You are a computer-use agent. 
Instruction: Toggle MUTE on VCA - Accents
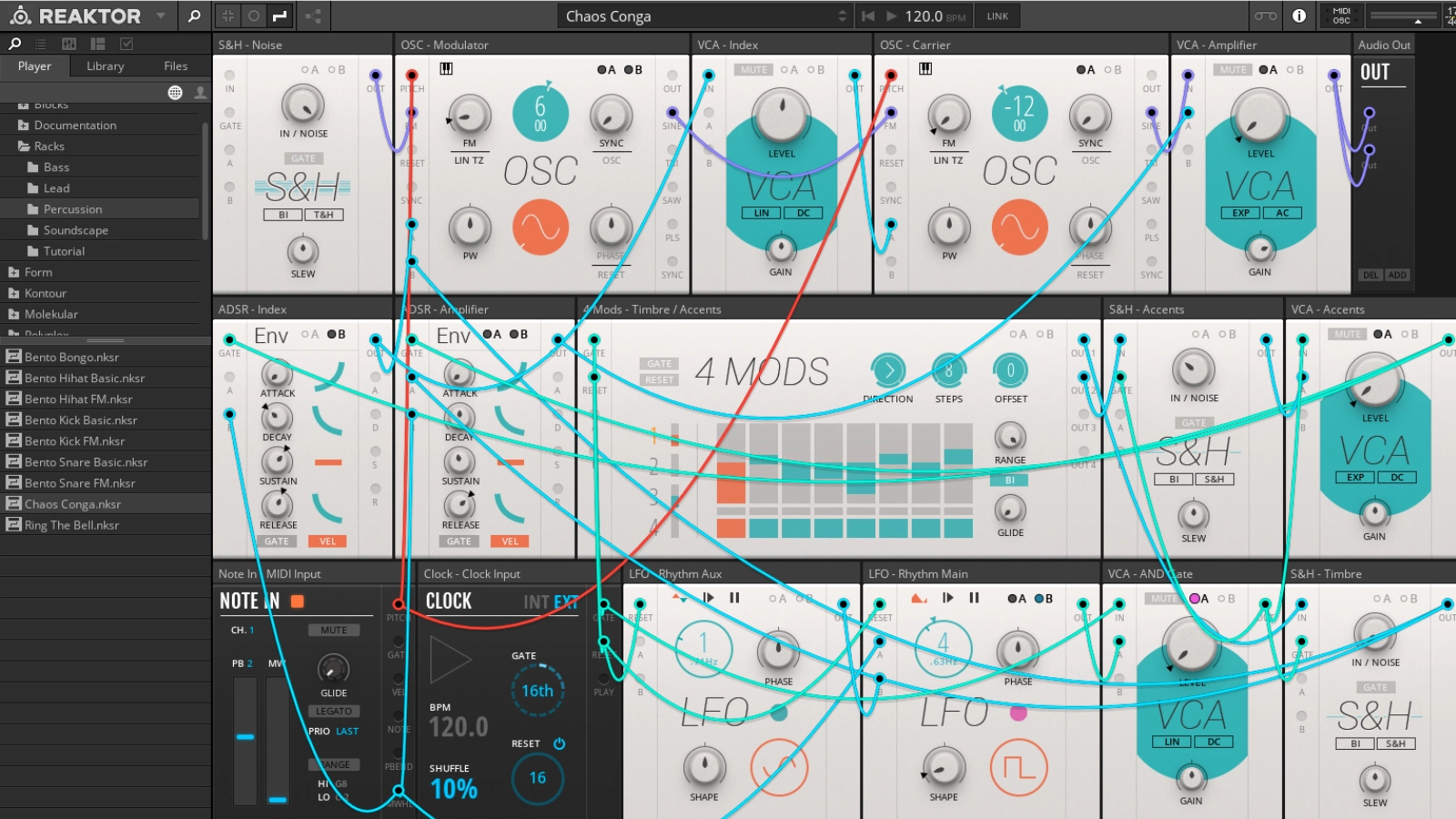[1348, 334]
